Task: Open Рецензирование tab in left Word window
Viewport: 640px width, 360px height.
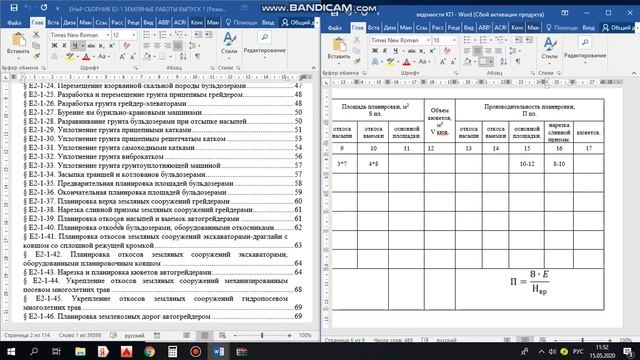Action: 133,23
